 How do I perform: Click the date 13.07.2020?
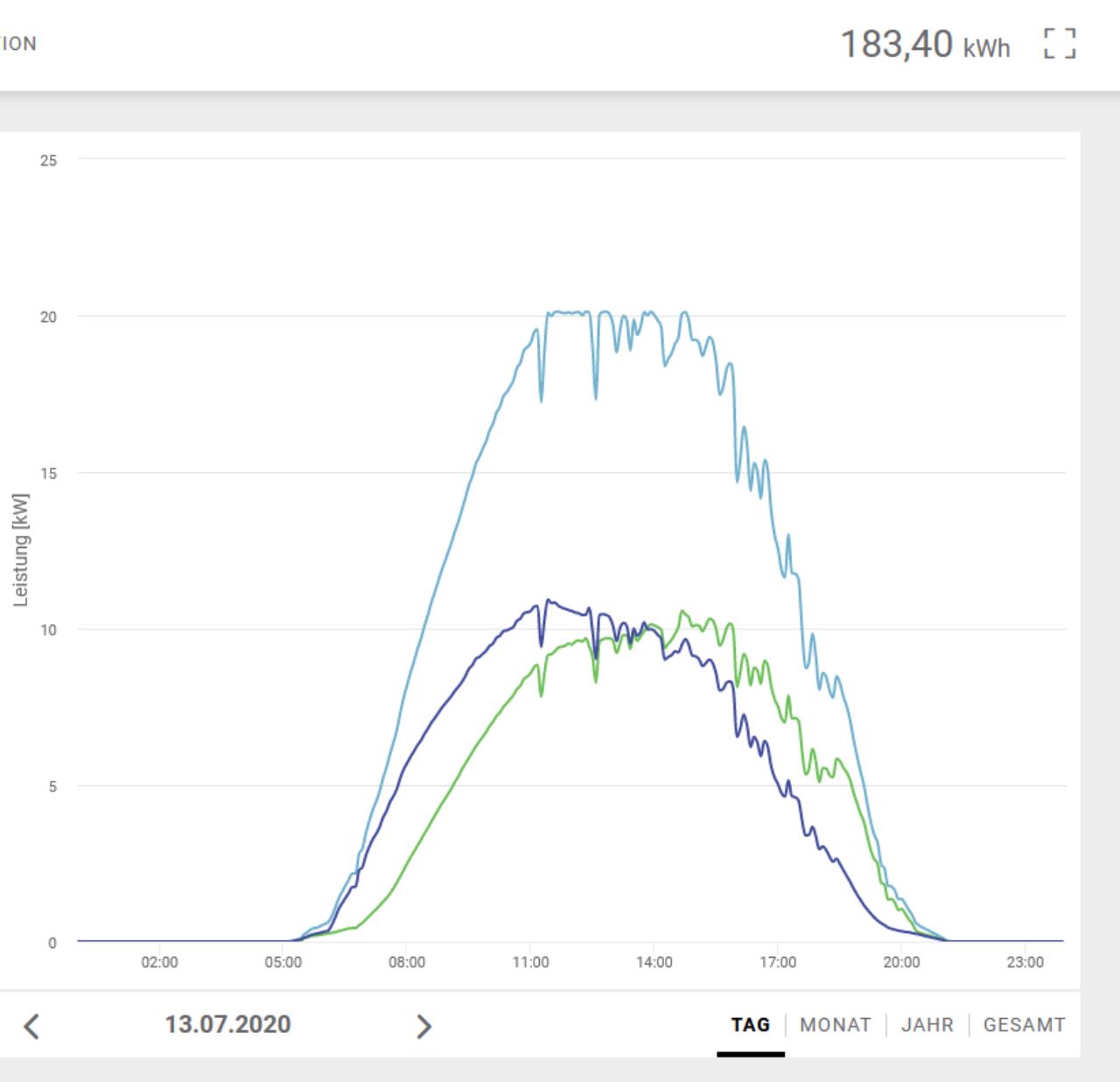pos(227,1024)
